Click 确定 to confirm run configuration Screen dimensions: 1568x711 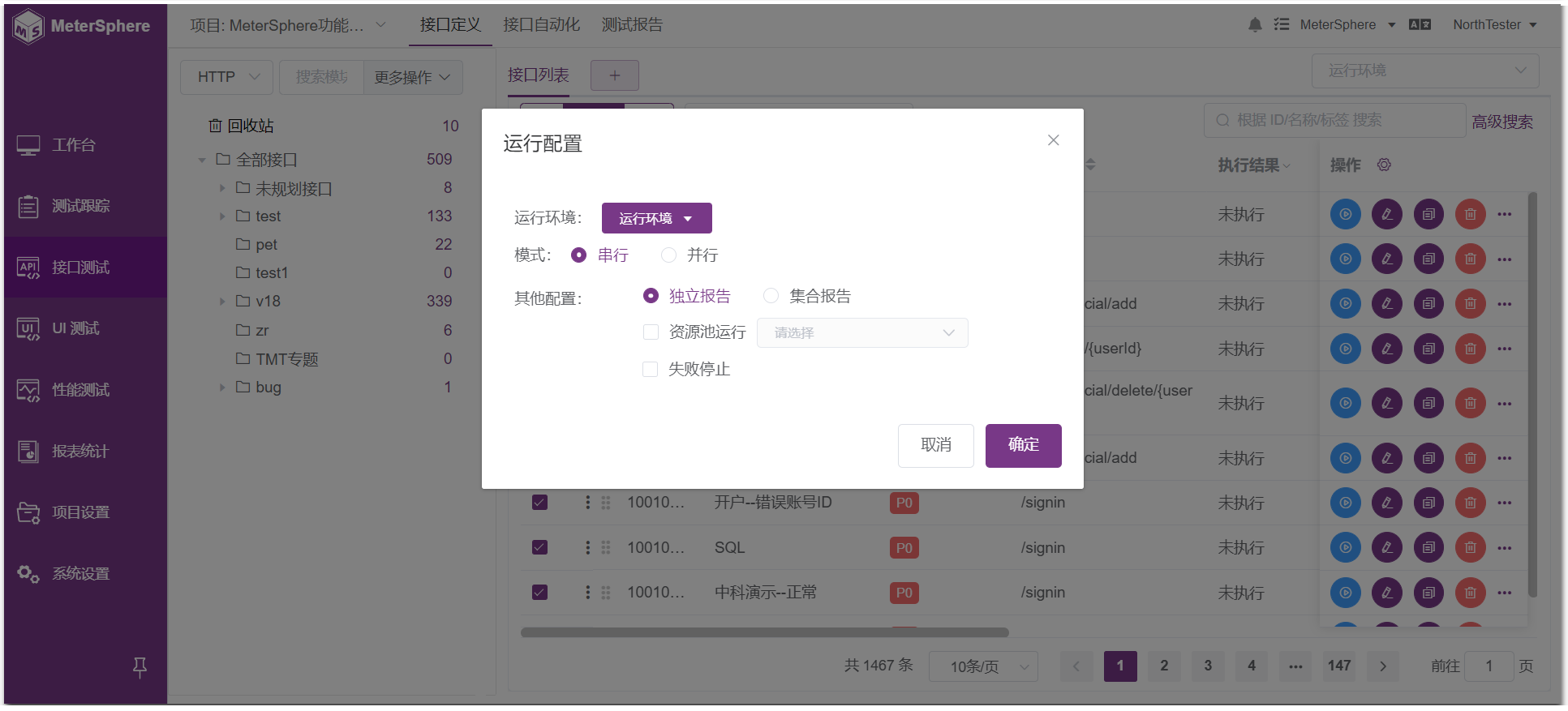click(1023, 445)
